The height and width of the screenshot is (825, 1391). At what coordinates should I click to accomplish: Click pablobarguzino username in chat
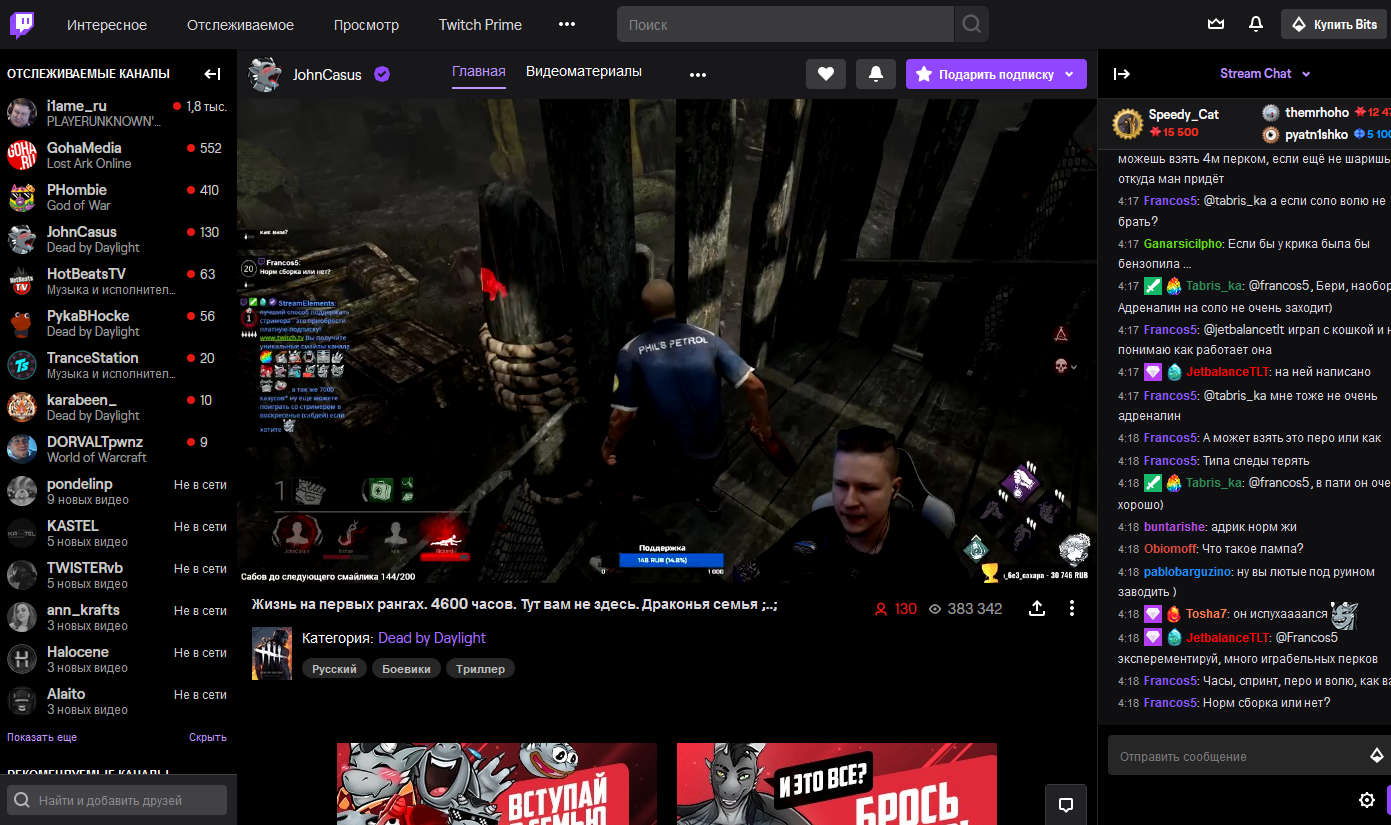pos(1187,572)
